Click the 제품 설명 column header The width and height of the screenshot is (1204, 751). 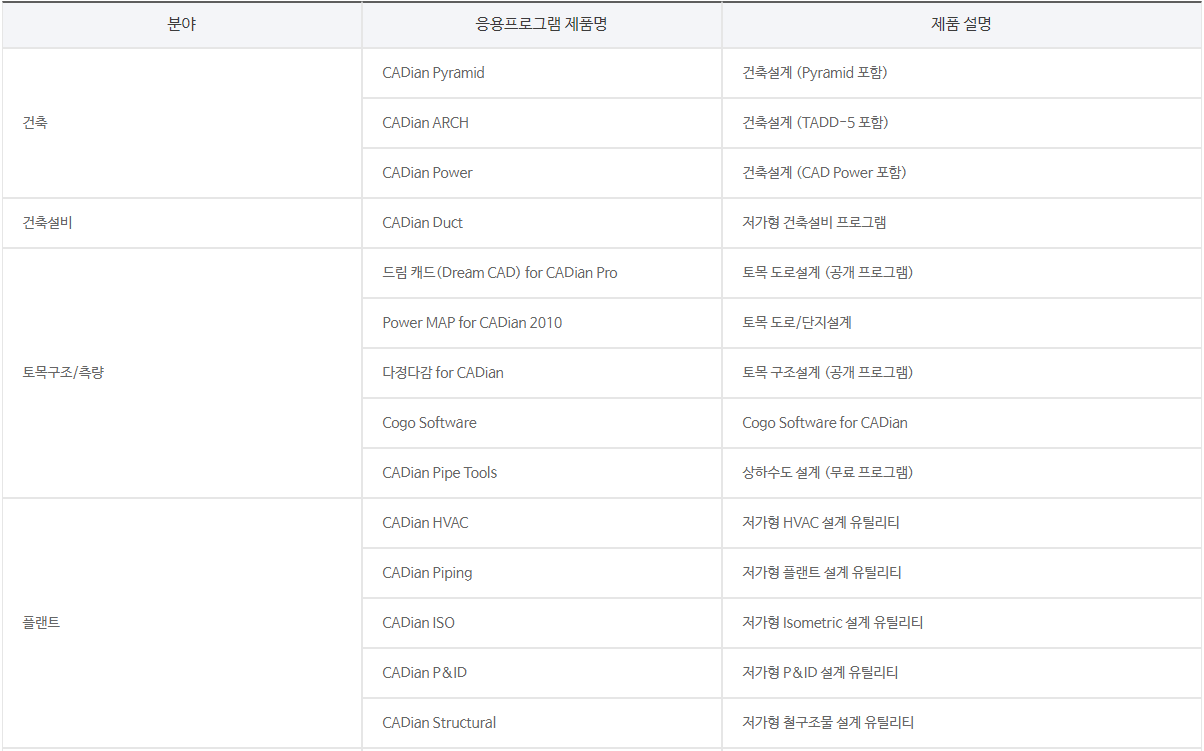(961, 25)
